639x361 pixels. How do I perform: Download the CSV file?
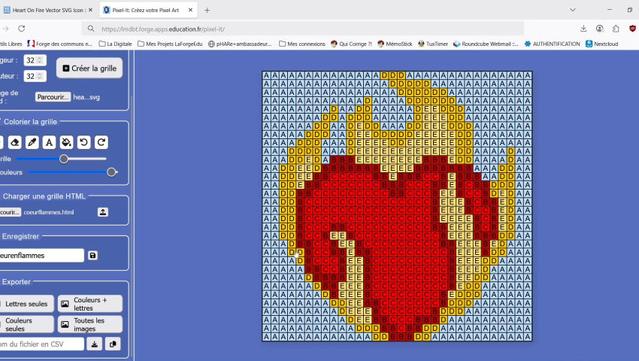tap(95, 344)
